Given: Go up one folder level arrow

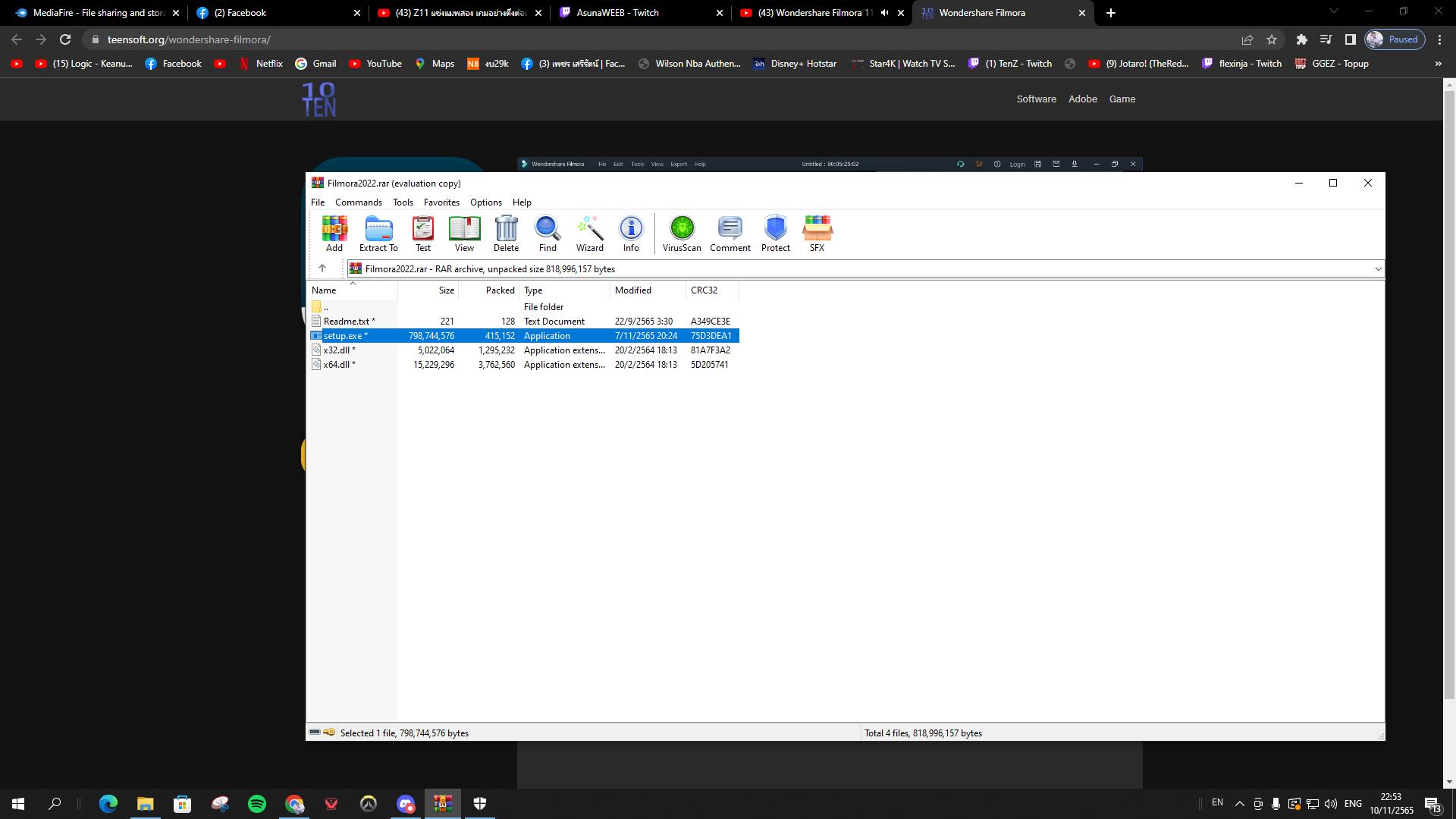Looking at the screenshot, I should click(322, 268).
